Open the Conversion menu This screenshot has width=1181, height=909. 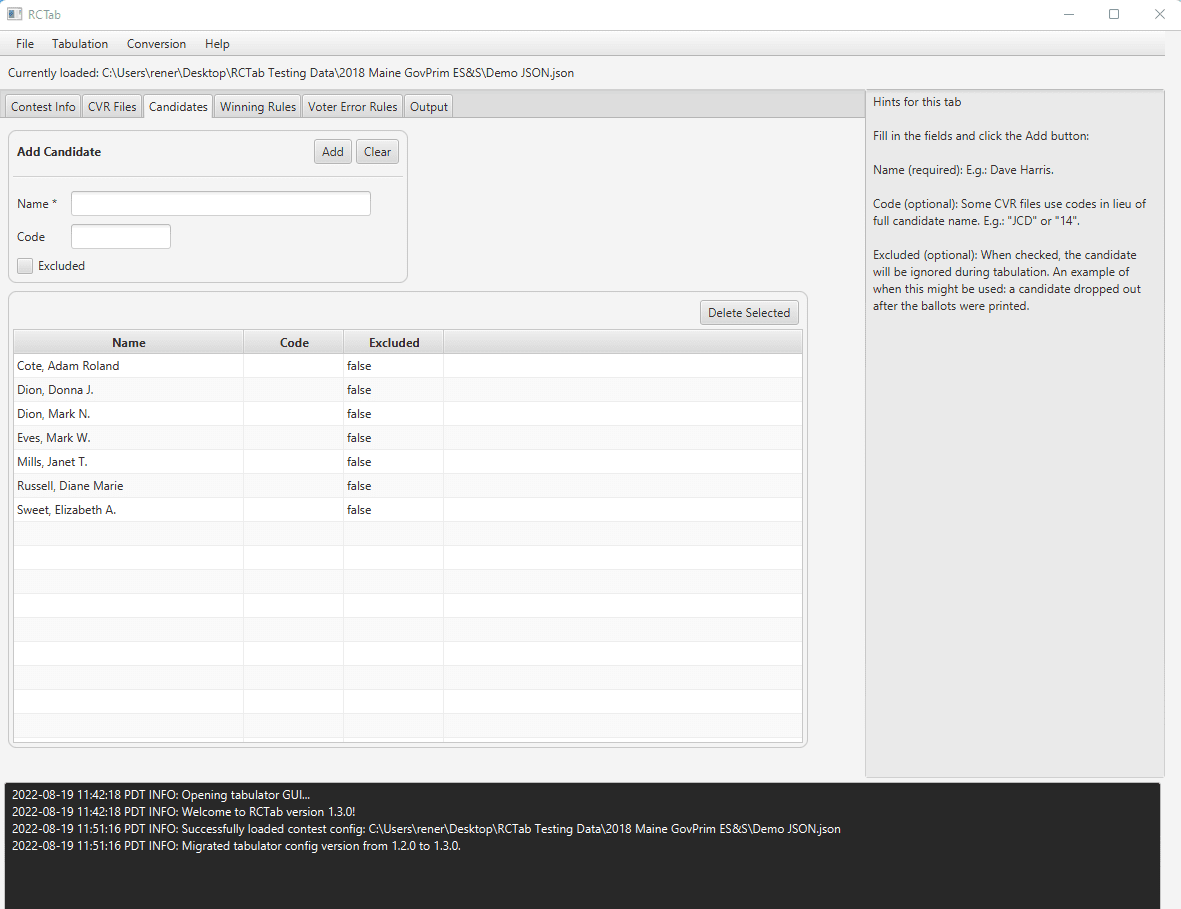[x=156, y=44]
